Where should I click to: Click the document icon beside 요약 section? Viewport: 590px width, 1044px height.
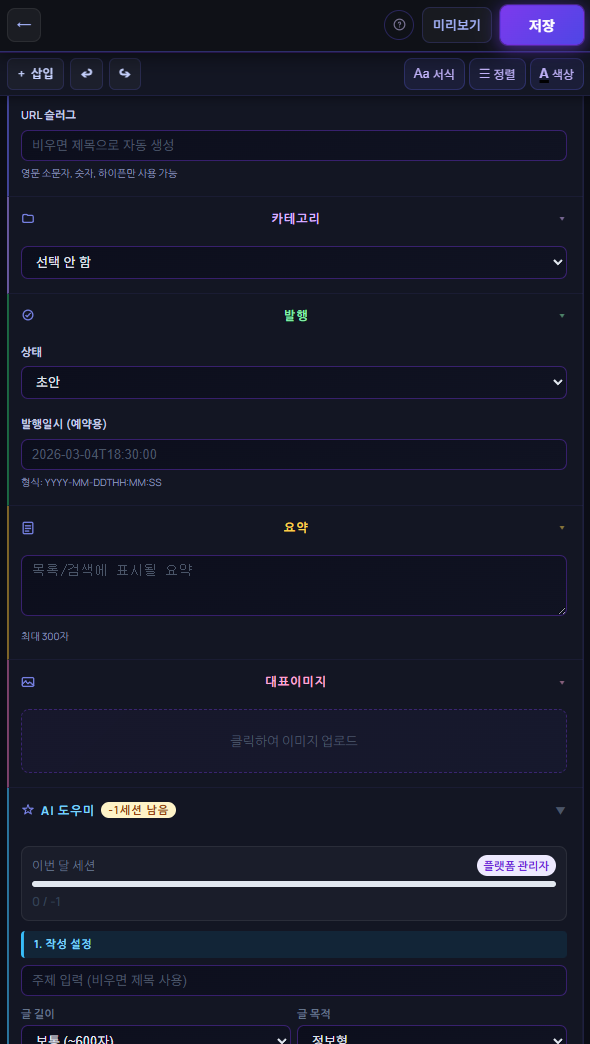point(28,527)
